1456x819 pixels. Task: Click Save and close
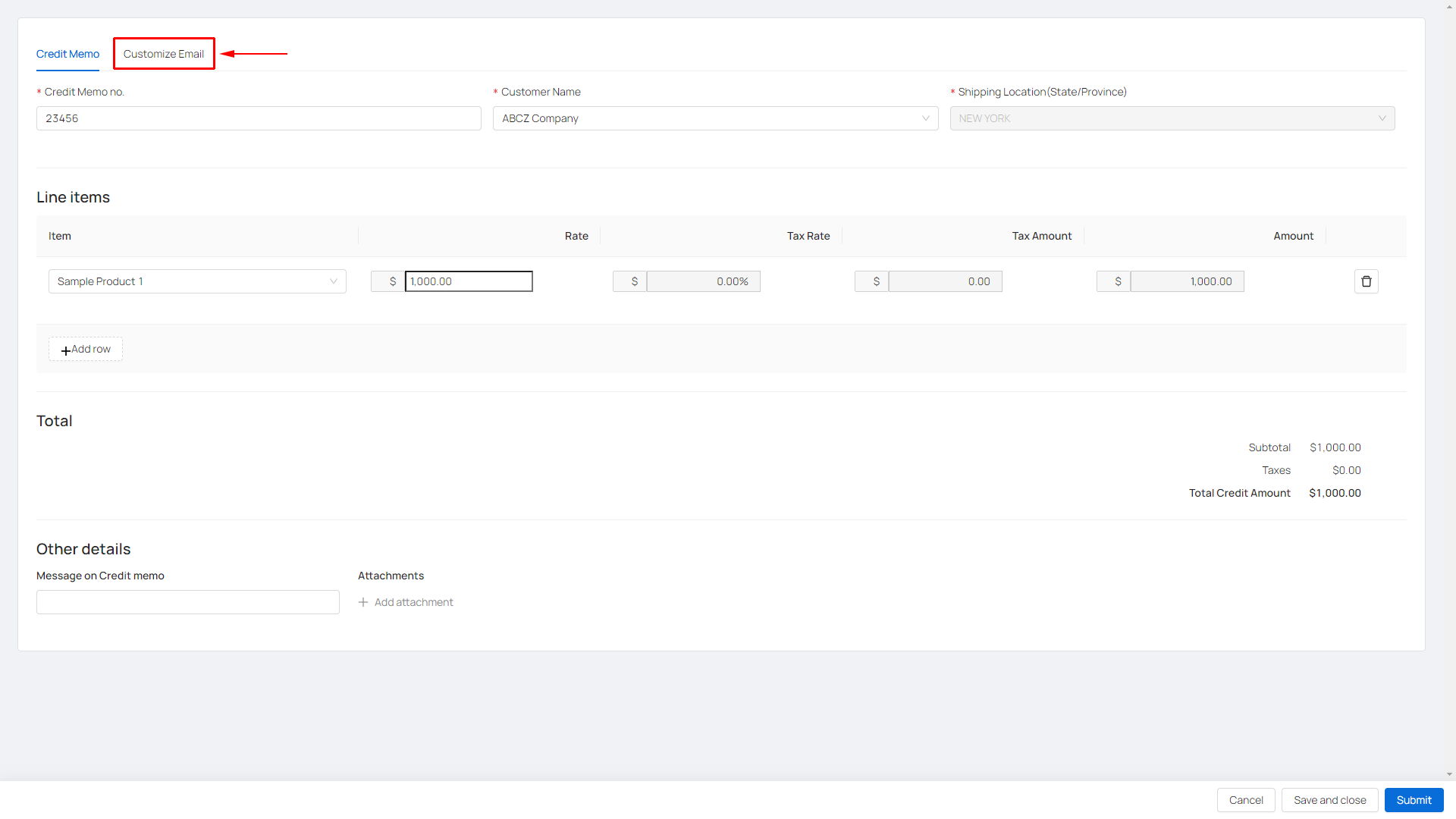pyautogui.click(x=1329, y=800)
